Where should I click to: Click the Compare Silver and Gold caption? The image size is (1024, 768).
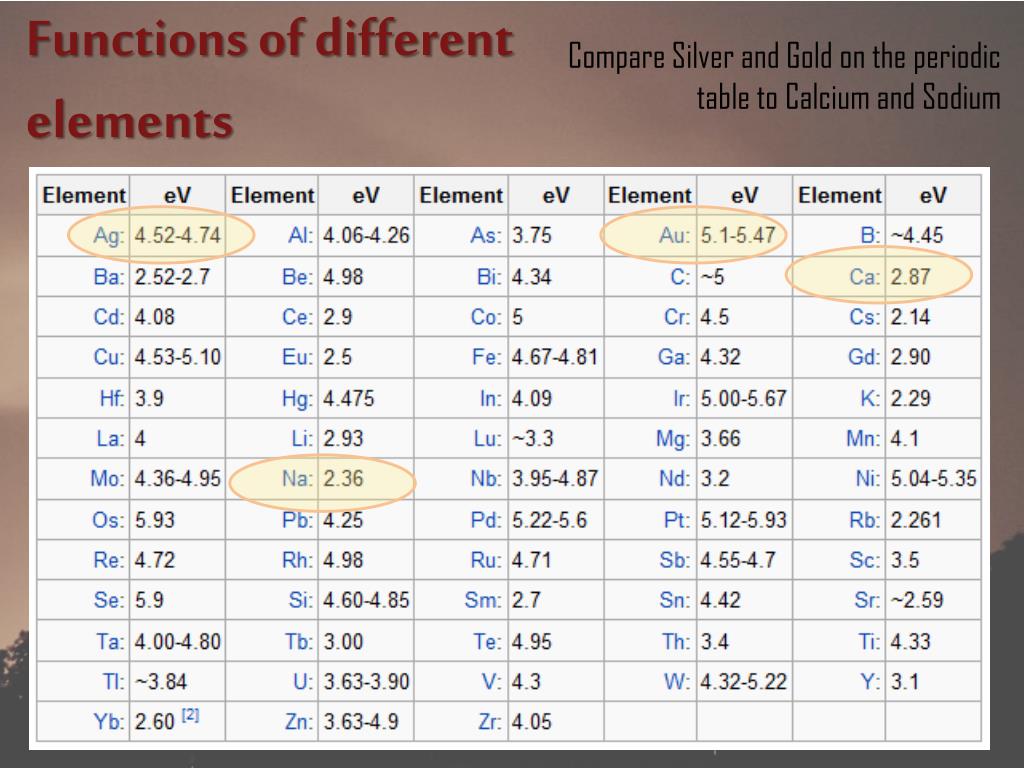click(x=784, y=77)
